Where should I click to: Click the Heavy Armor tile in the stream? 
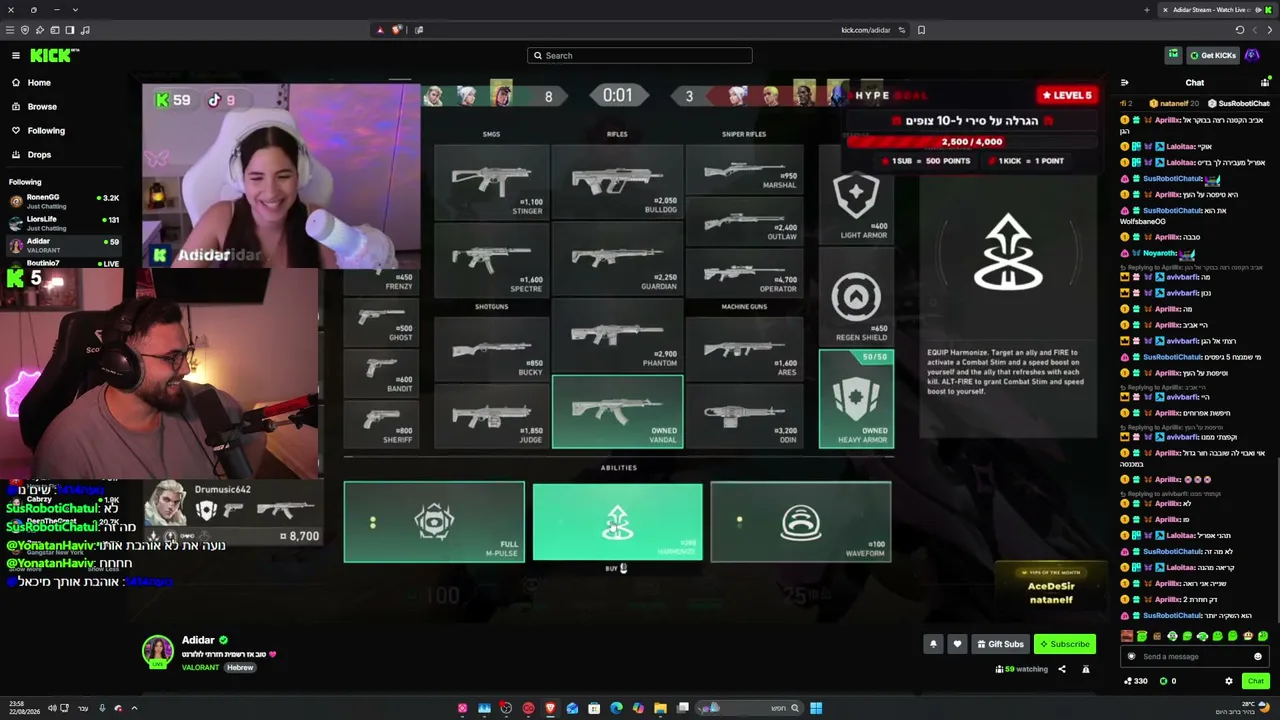(856, 398)
